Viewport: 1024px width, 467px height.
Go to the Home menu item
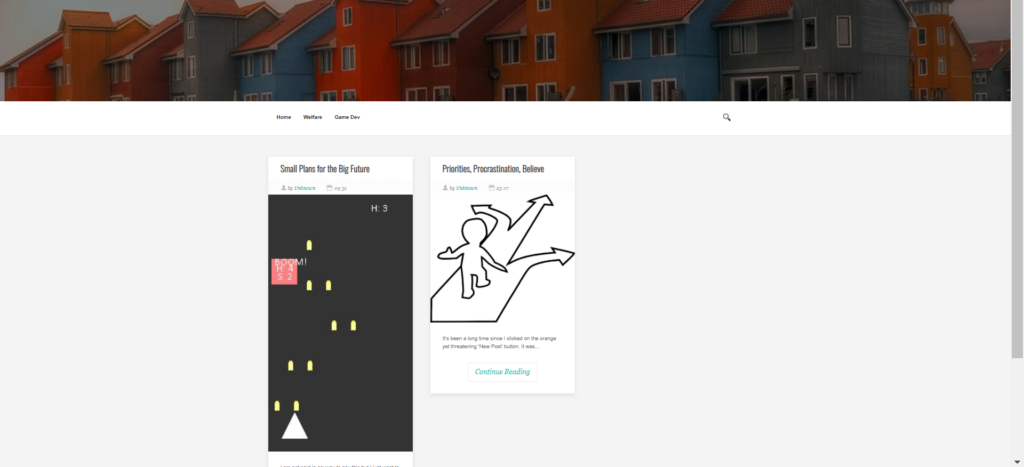tap(283, 118)
